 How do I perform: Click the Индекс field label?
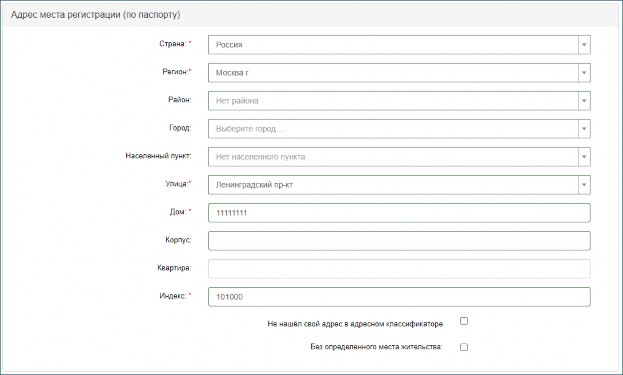click(x=175, y=296)
